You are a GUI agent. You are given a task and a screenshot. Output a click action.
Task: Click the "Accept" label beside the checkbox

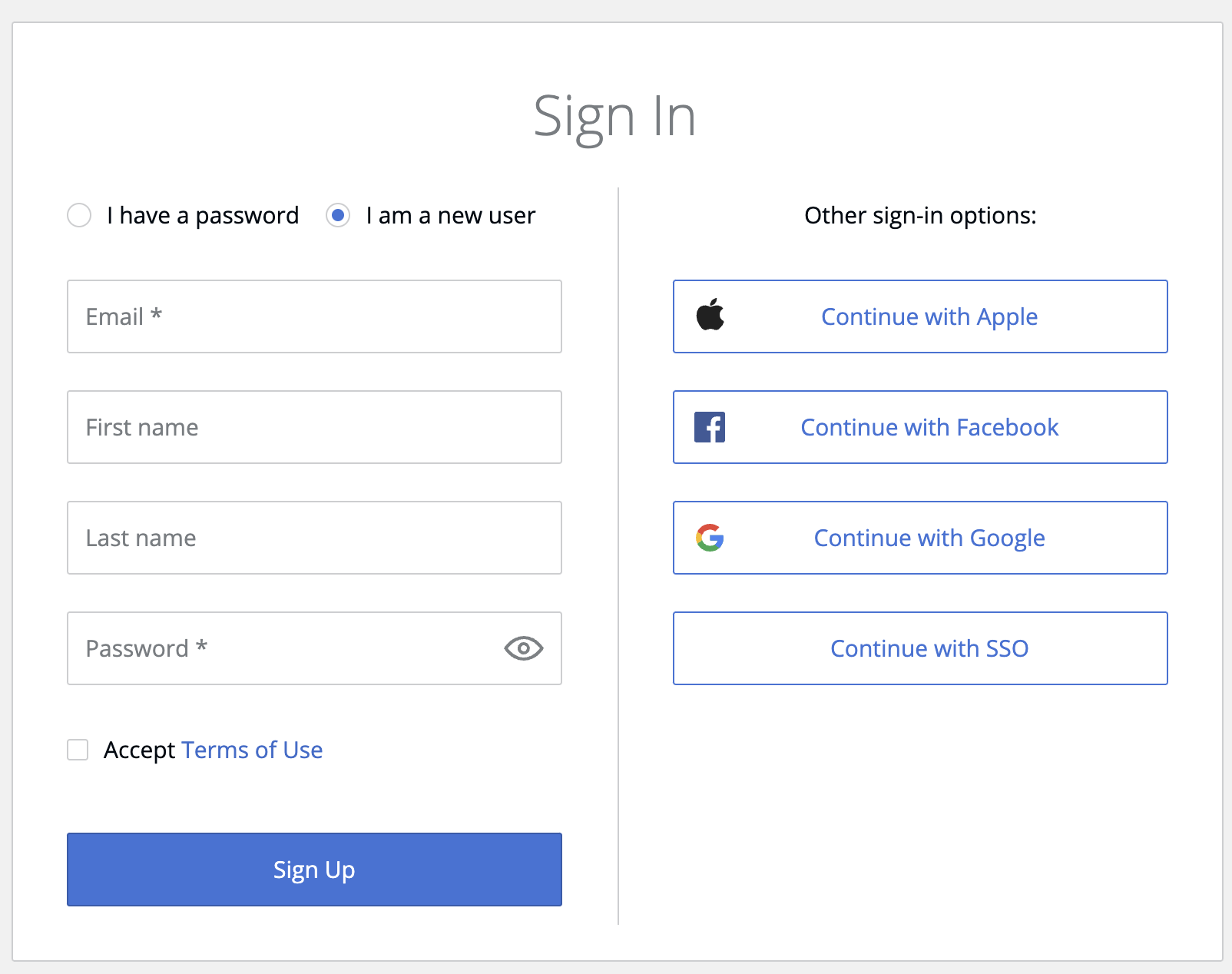(140, 750)
